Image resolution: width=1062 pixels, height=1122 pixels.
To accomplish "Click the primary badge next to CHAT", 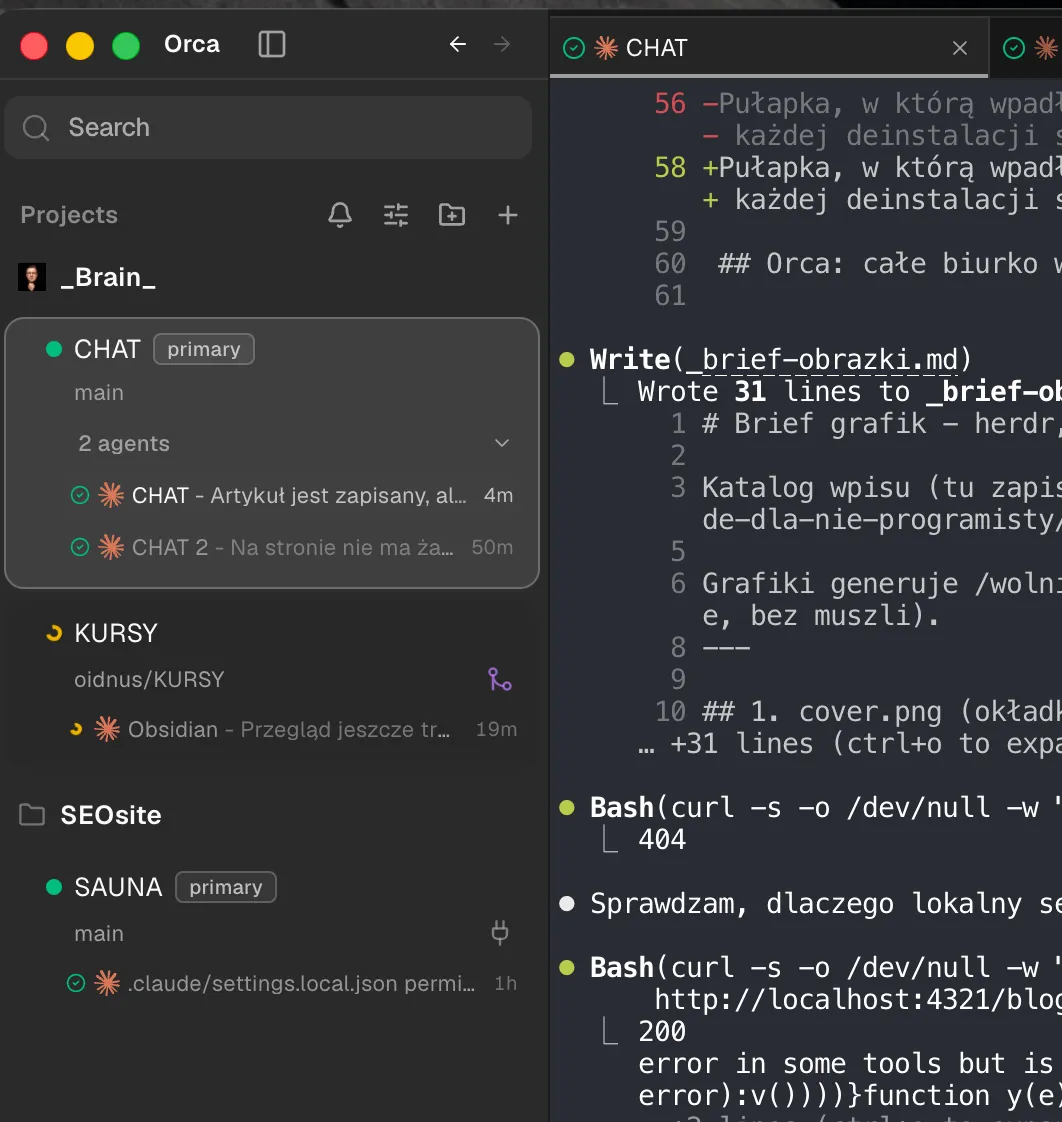I will coord(204,349).
